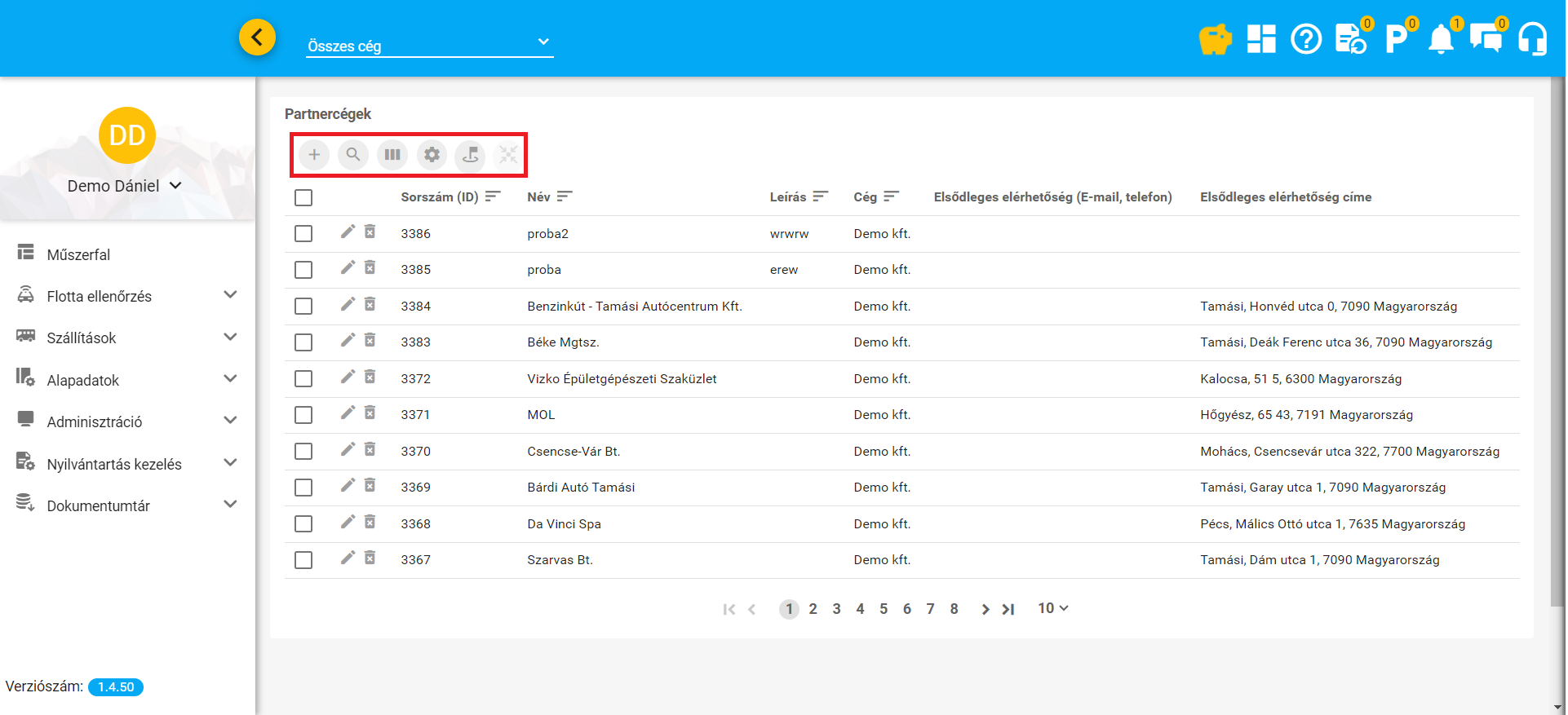
Task: Open the column chooser icon
Action: click(x=392, y=154)
